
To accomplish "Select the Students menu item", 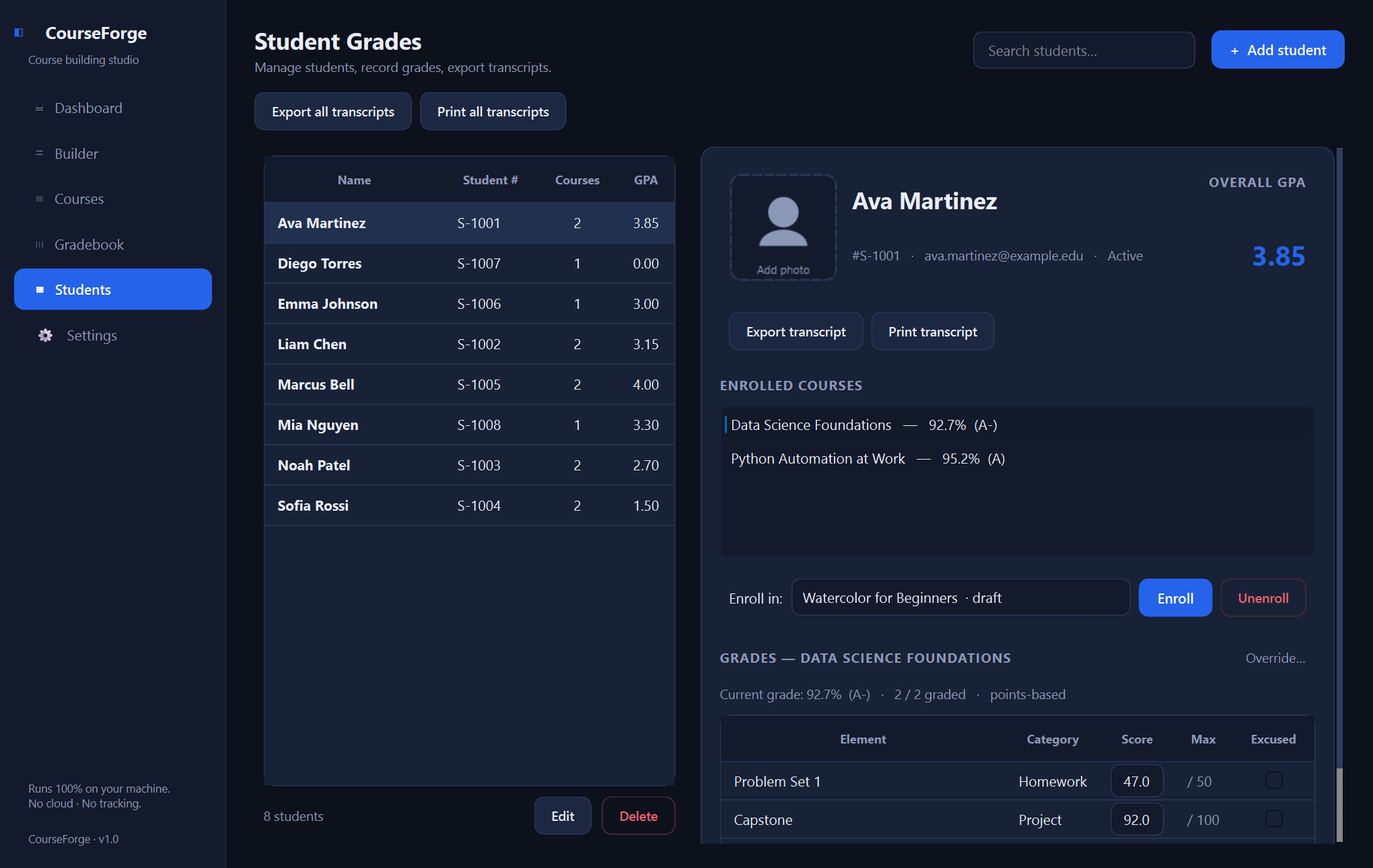I will (x=113, y=290).
